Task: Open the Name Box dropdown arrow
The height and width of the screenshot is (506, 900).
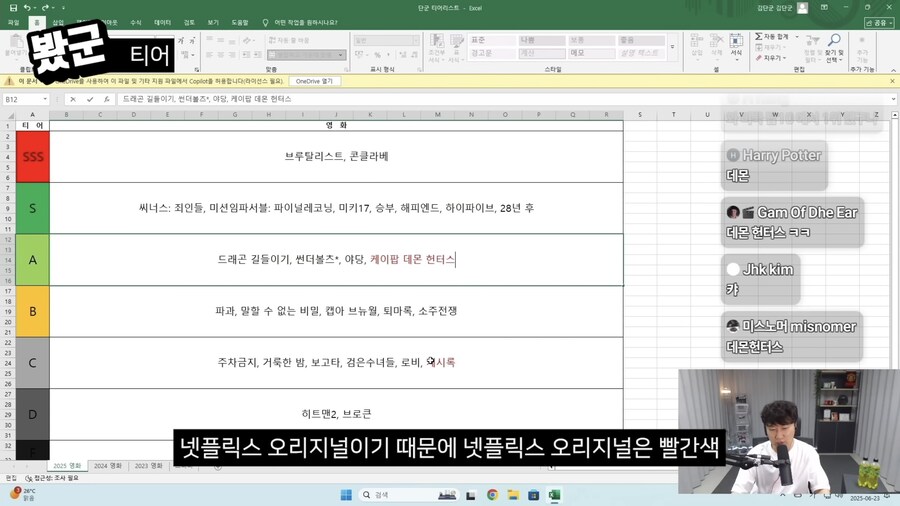Action: click(45, 99)
